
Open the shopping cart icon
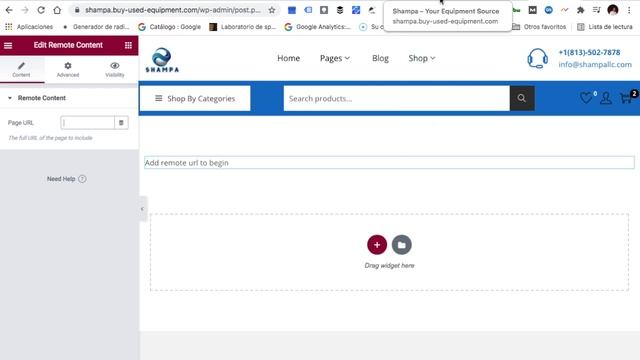point(627,98)
